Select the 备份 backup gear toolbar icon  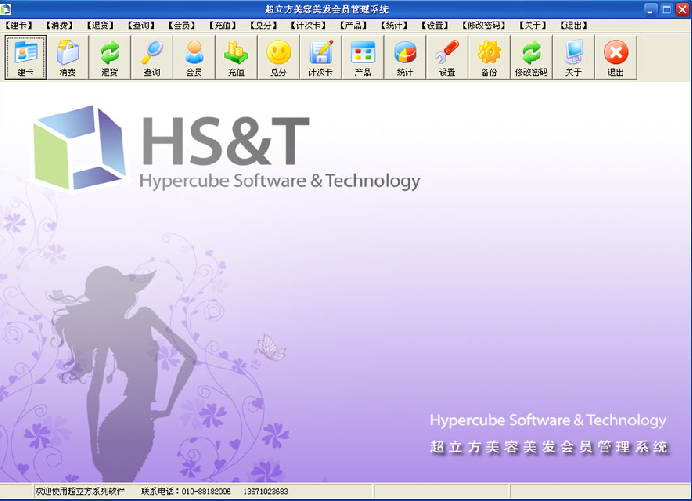click(489, 58)
